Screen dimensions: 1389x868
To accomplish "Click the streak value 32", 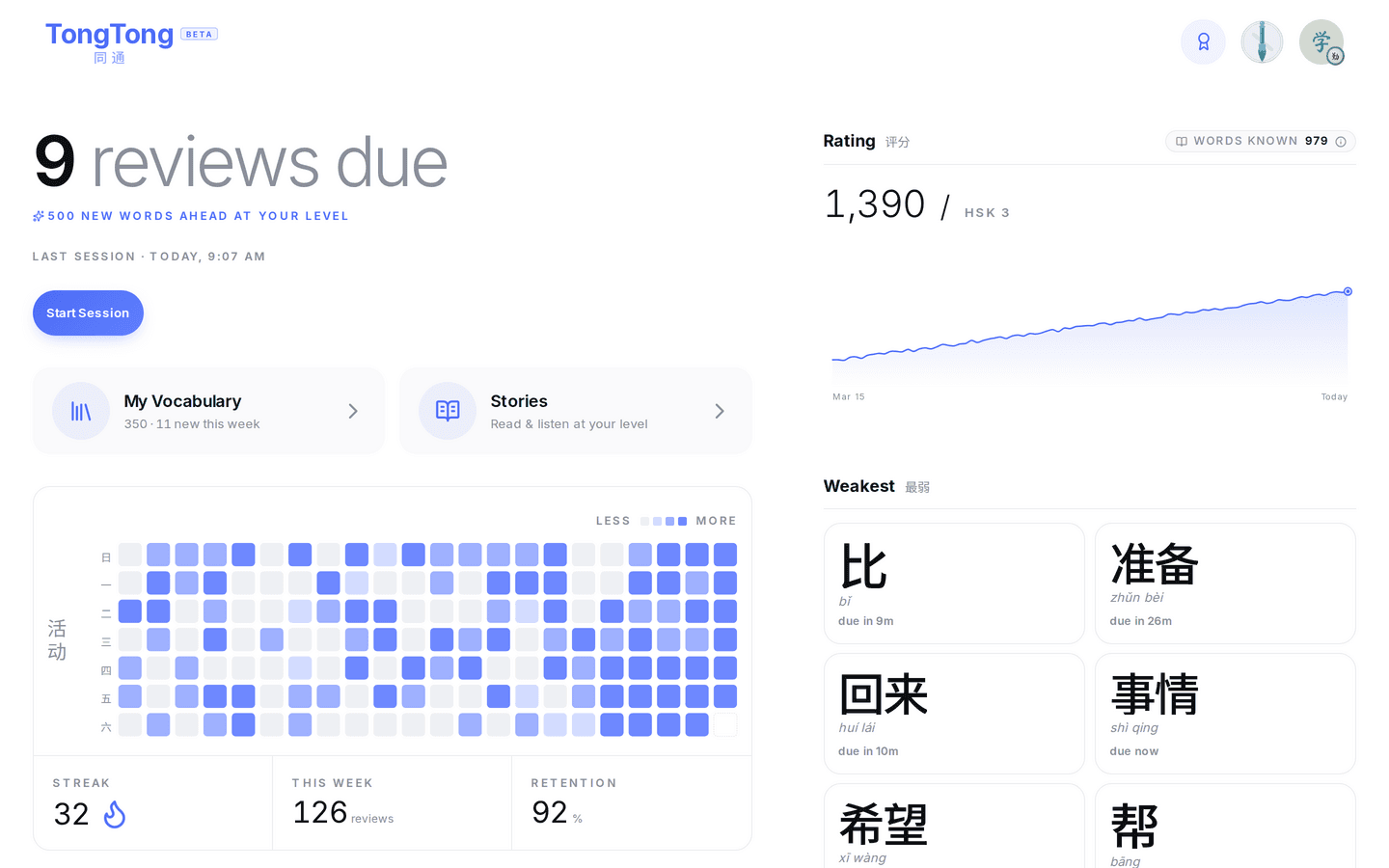I will tap(71, 815).
